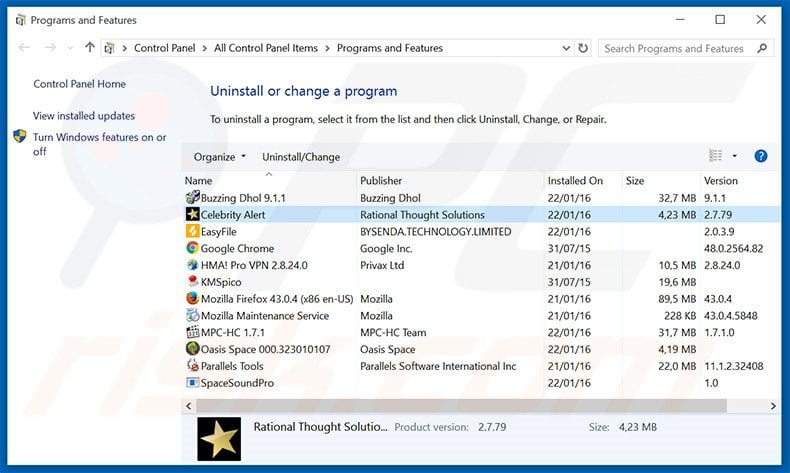Image resolution: width=790 pixels, height=473 pixels.
Task: Select Mozilla Maintenance Service entry
Action: click(x=265, y=316)
